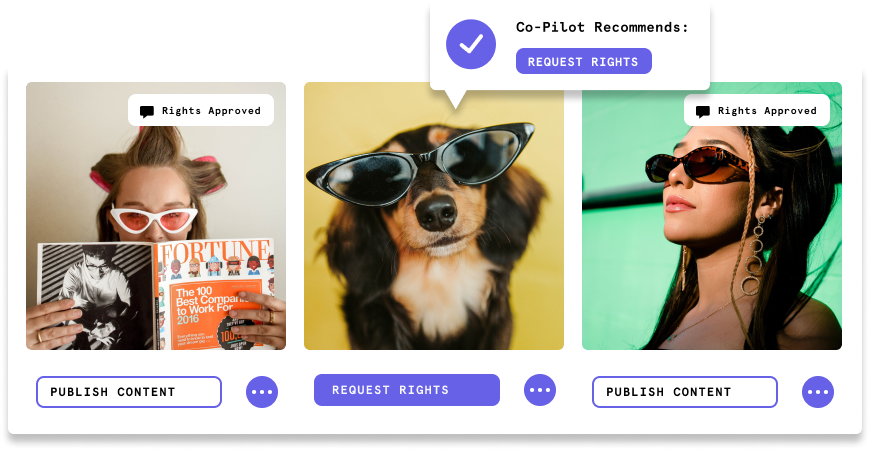
Task: Open more options under the dog photo
Action: 540,390
